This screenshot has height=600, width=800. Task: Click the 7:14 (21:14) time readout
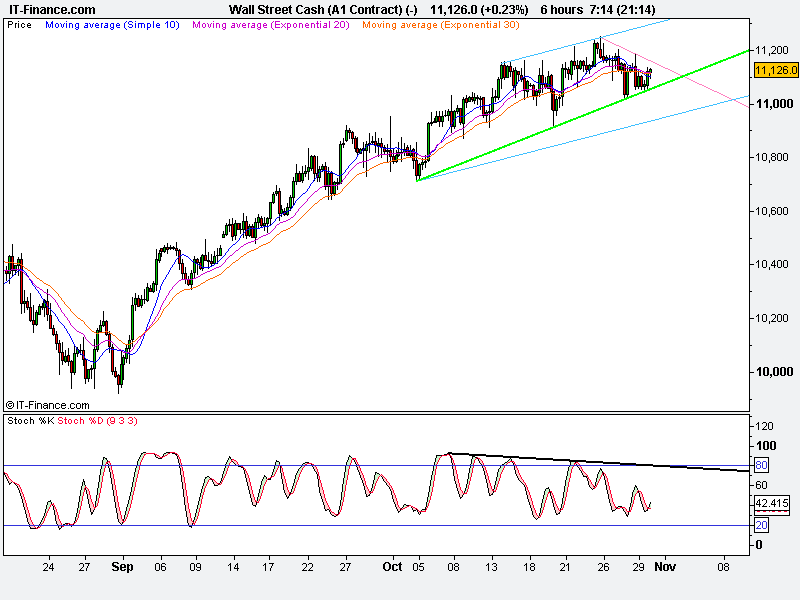[x=621, y=10]
